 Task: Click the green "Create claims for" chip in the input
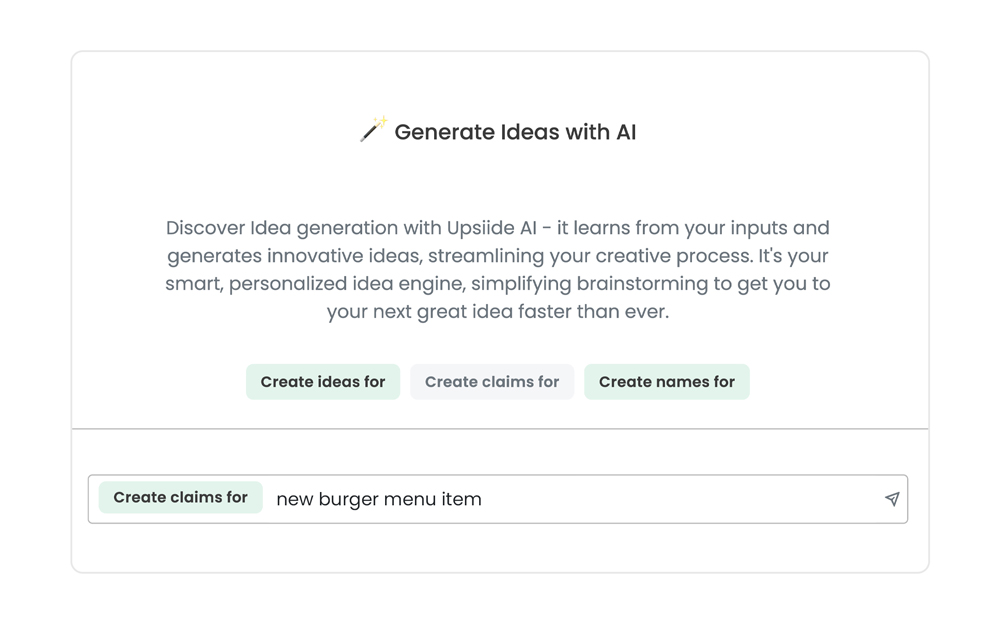pos(181,498)
